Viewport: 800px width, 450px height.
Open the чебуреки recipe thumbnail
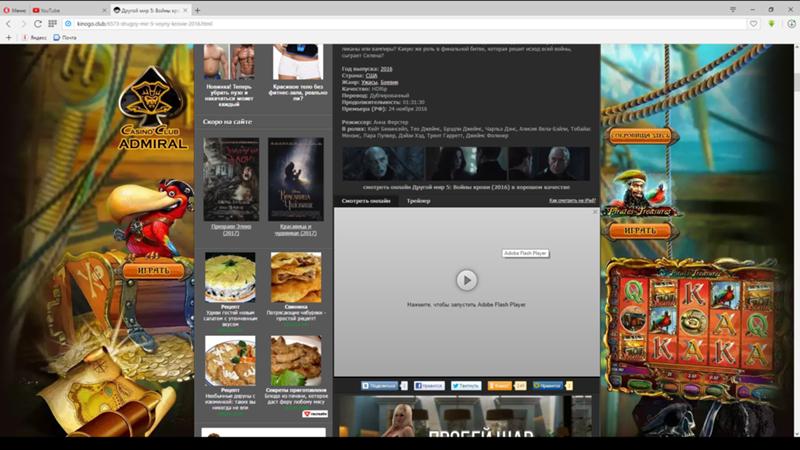(x=296, y=277)
